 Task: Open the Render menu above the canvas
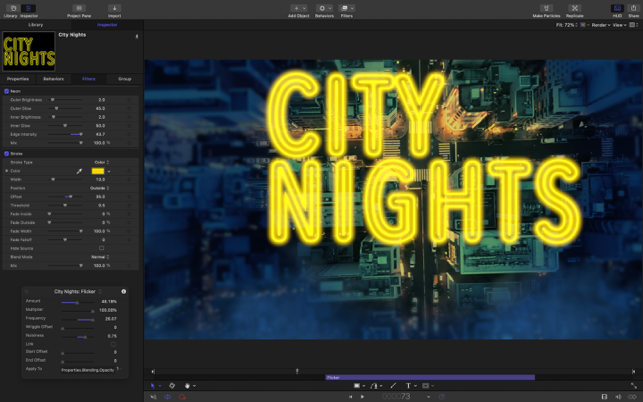599,25
